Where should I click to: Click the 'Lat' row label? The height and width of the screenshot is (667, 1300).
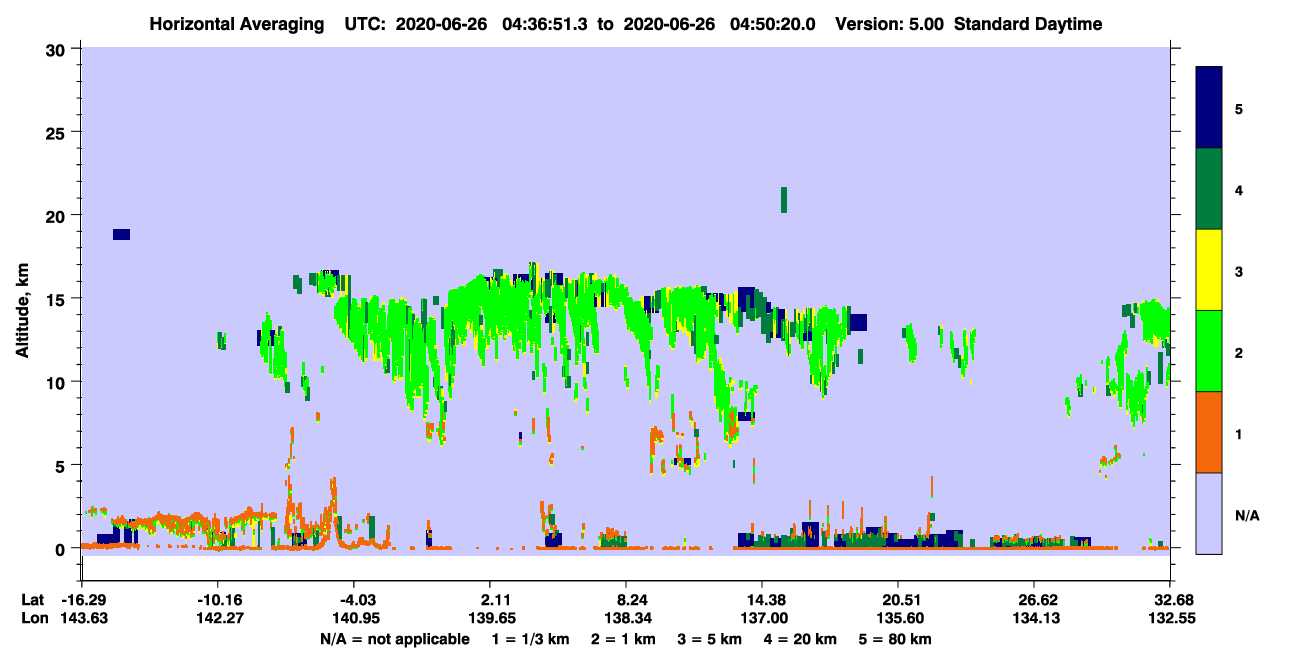coord(32,600)
